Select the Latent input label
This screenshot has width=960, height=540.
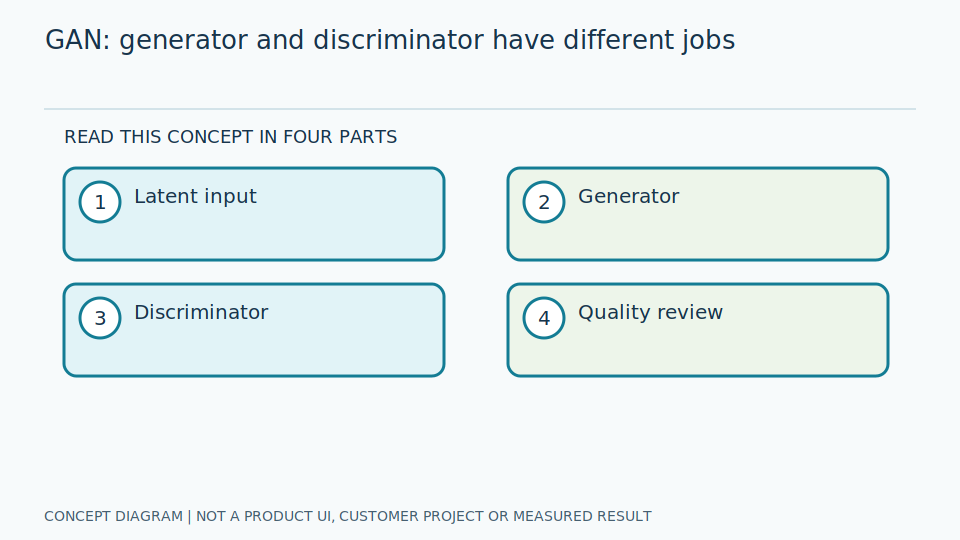tap(195, 197)
